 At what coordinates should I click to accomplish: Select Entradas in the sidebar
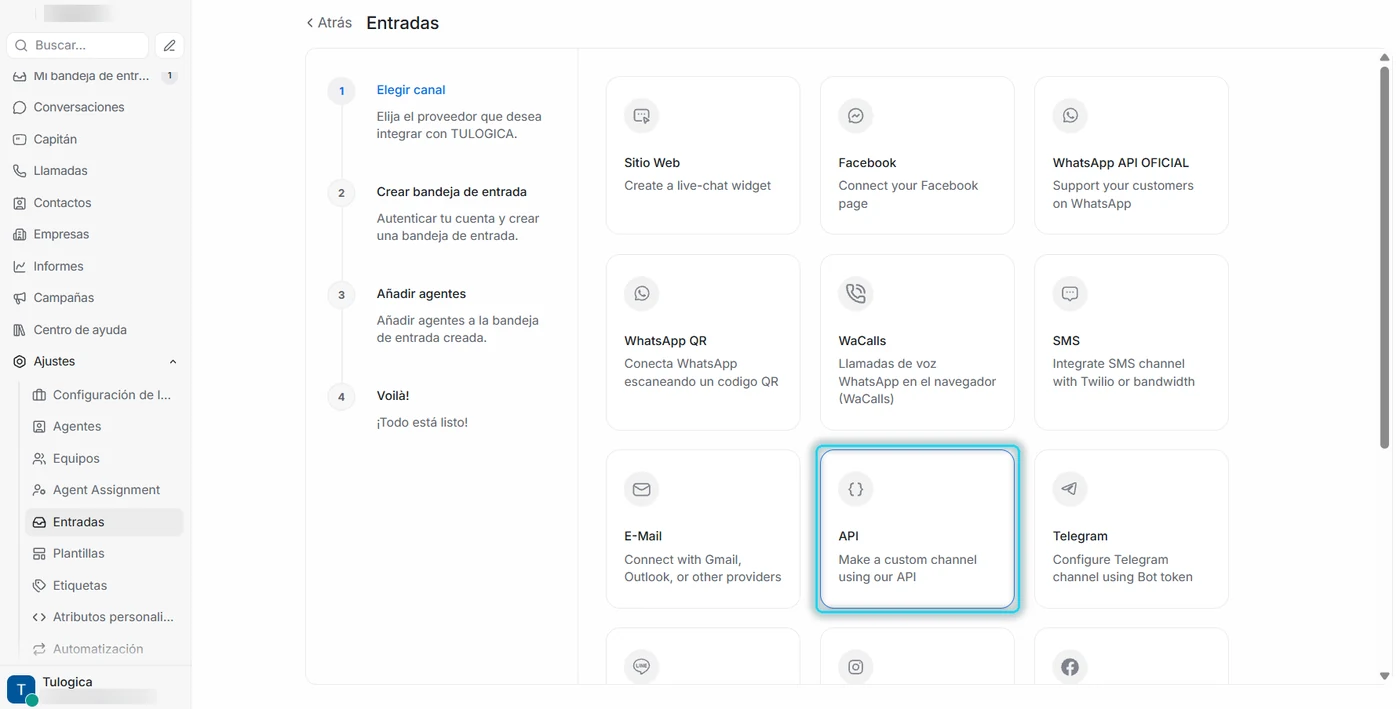pos(103,522)
